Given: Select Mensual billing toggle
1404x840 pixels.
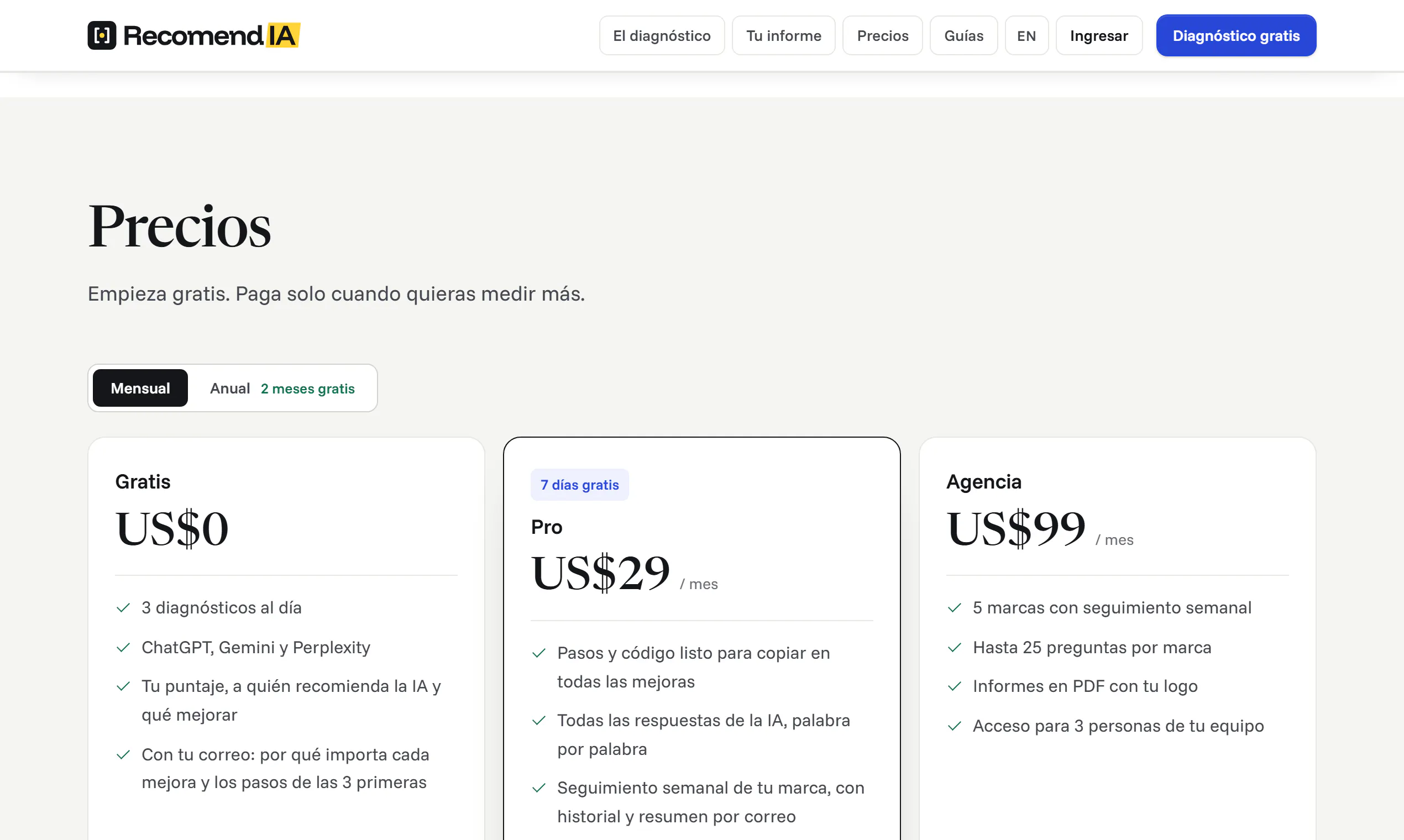Looking at the screenshot, I should pyautogui.click(x=140, y=389).
